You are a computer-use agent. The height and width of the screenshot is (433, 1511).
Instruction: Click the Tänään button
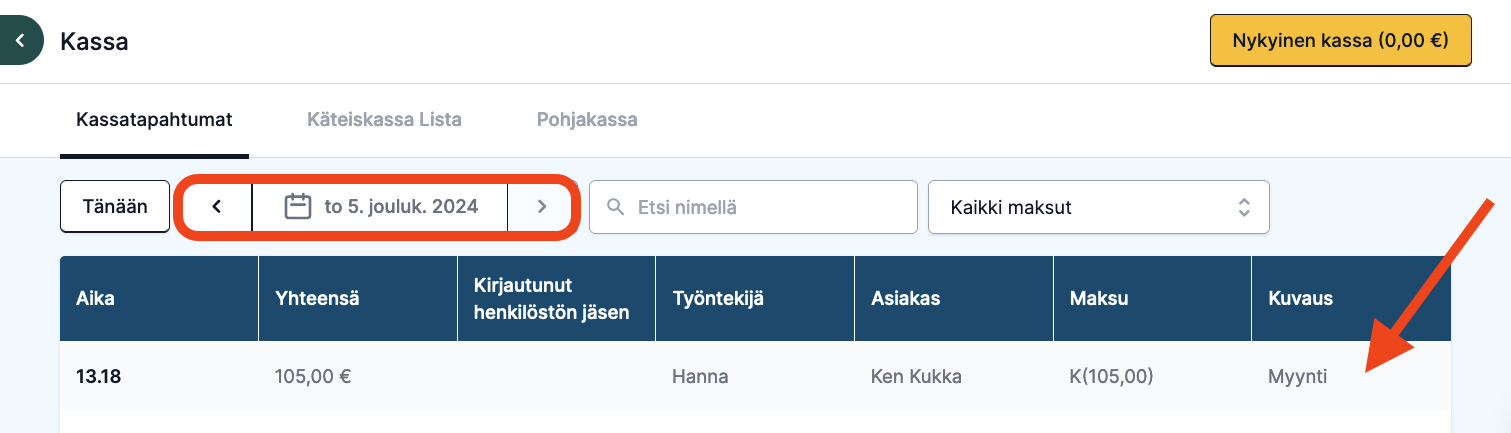point(115,207)
